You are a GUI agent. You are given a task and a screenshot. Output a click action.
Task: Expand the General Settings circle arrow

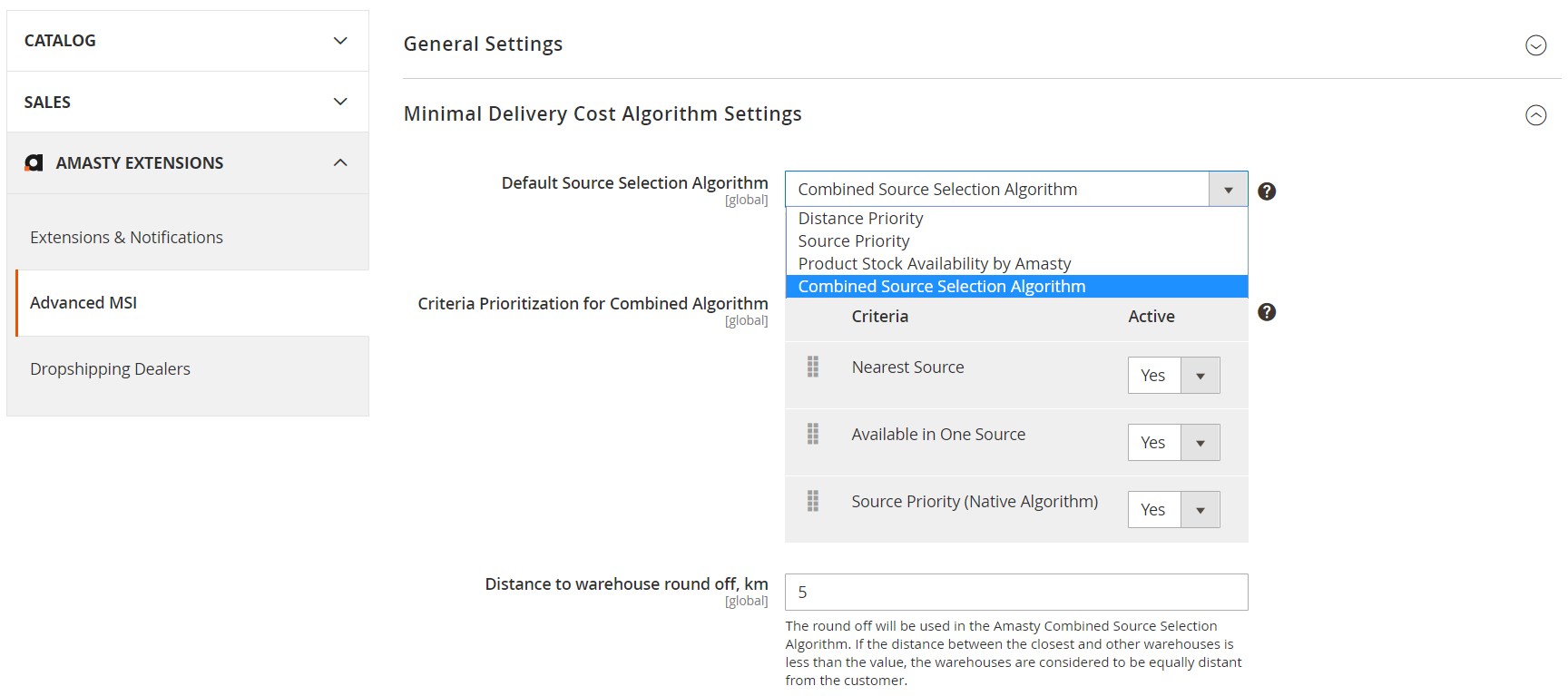pyautogui.click(x=1535, y=45)
